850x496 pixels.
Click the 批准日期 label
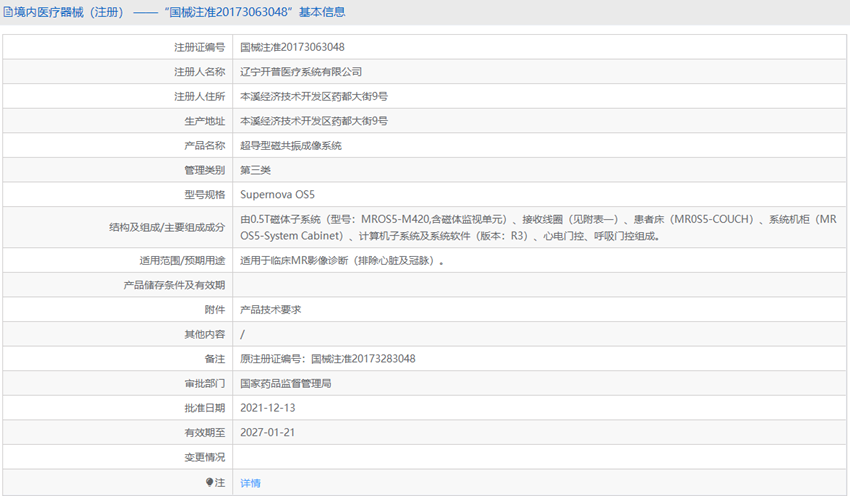coord(204,408)
